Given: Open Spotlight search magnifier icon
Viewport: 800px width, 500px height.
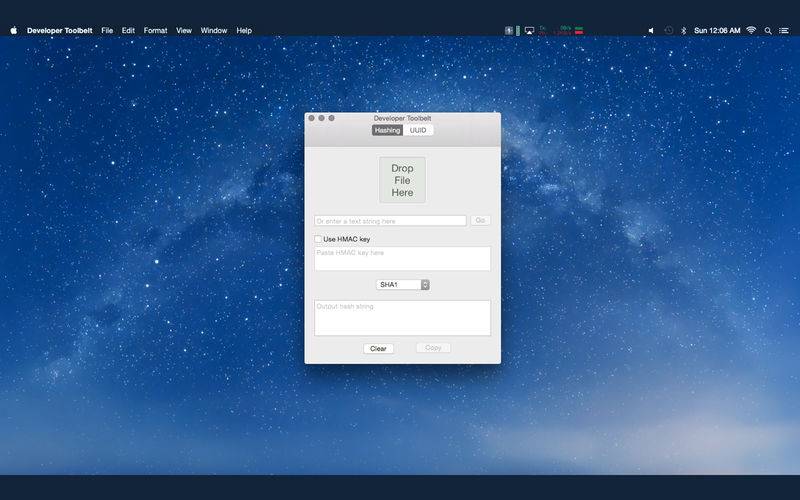Looking at the screenshot, I should [768, 31].
